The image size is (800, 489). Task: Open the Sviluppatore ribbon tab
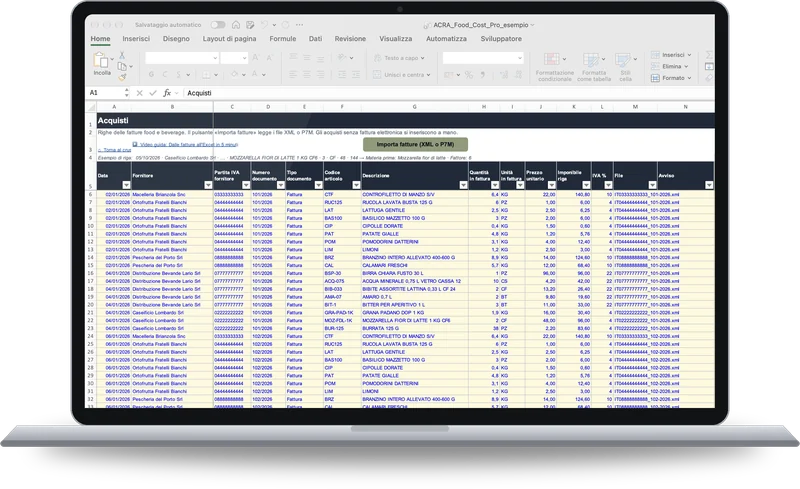(501, 39)
